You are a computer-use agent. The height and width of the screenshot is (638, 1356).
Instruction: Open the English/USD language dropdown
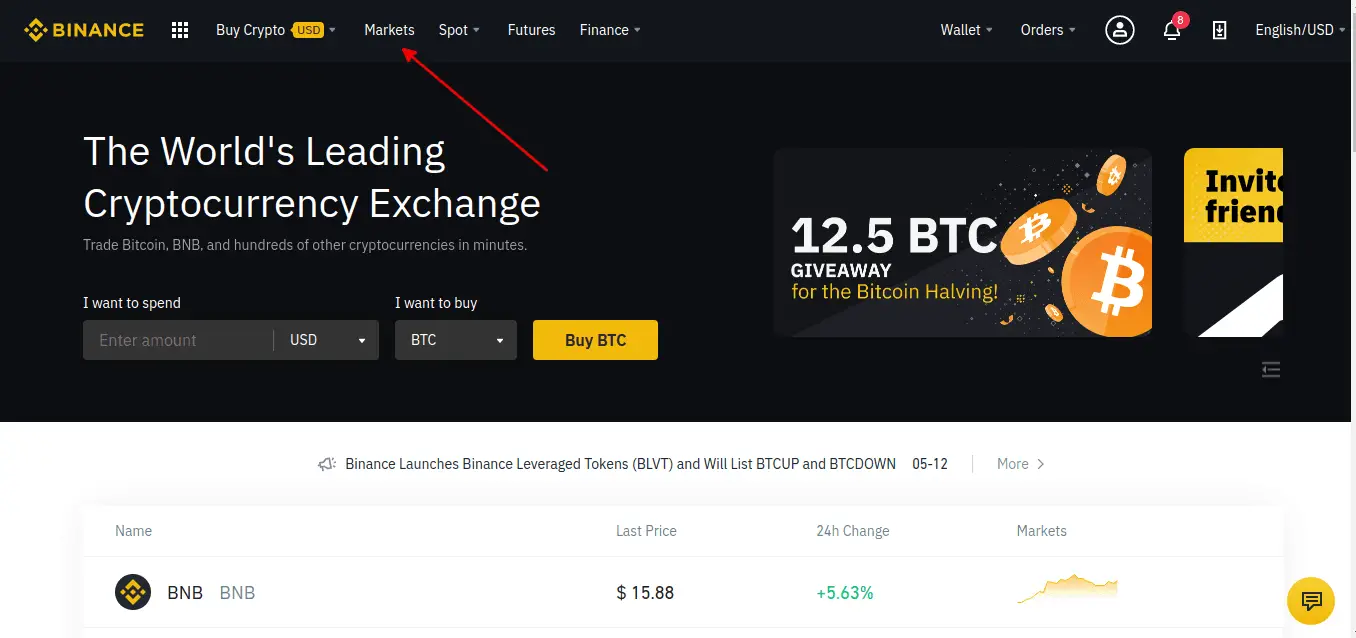[1300, 30]
